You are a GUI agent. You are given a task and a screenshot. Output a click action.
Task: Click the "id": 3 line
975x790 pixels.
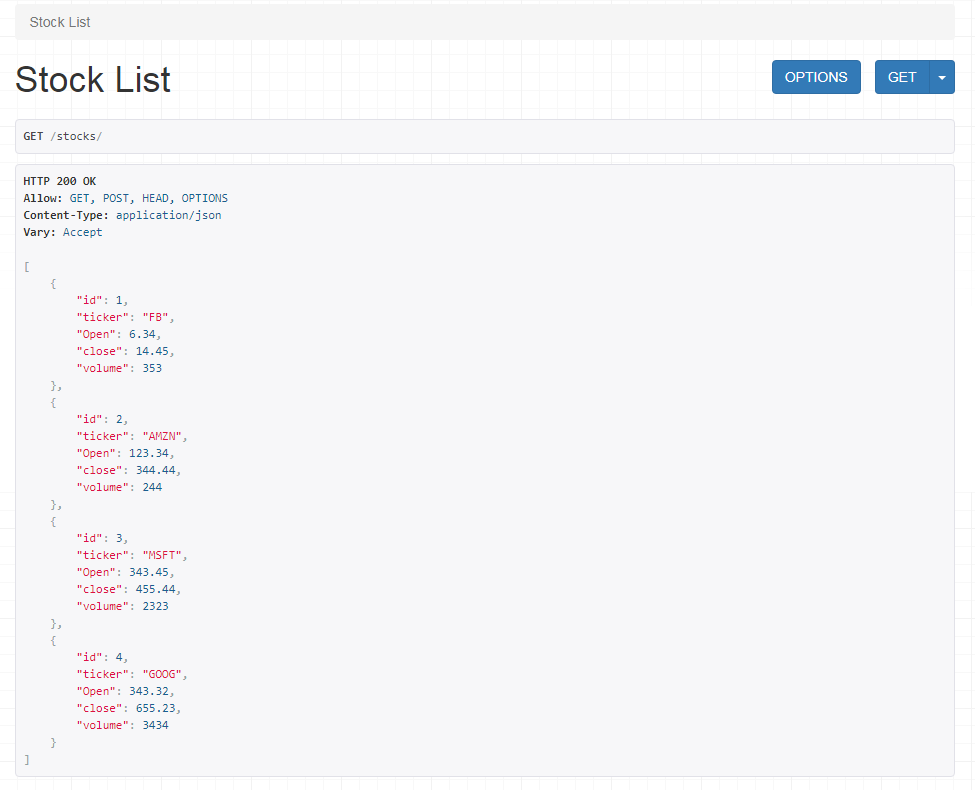(102, 538)
